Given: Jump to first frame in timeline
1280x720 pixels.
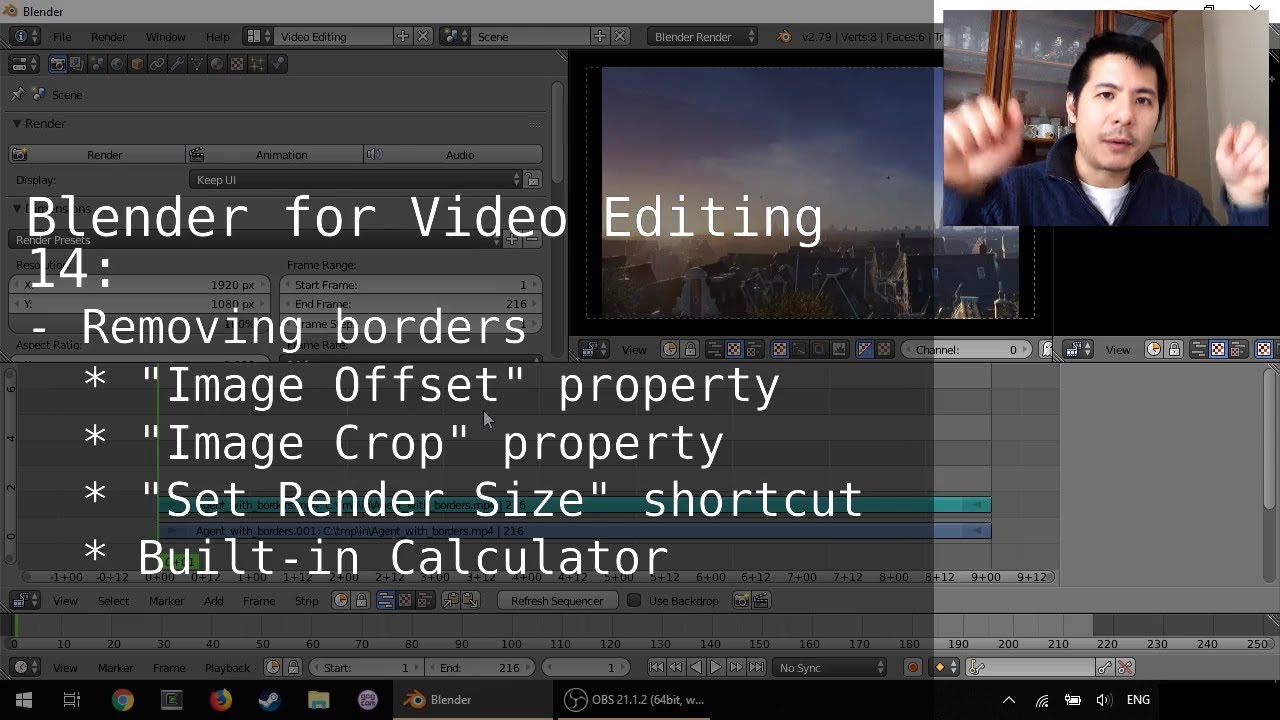Looking at the screenshot, I should pyautogui.click(x=657, y=667).
